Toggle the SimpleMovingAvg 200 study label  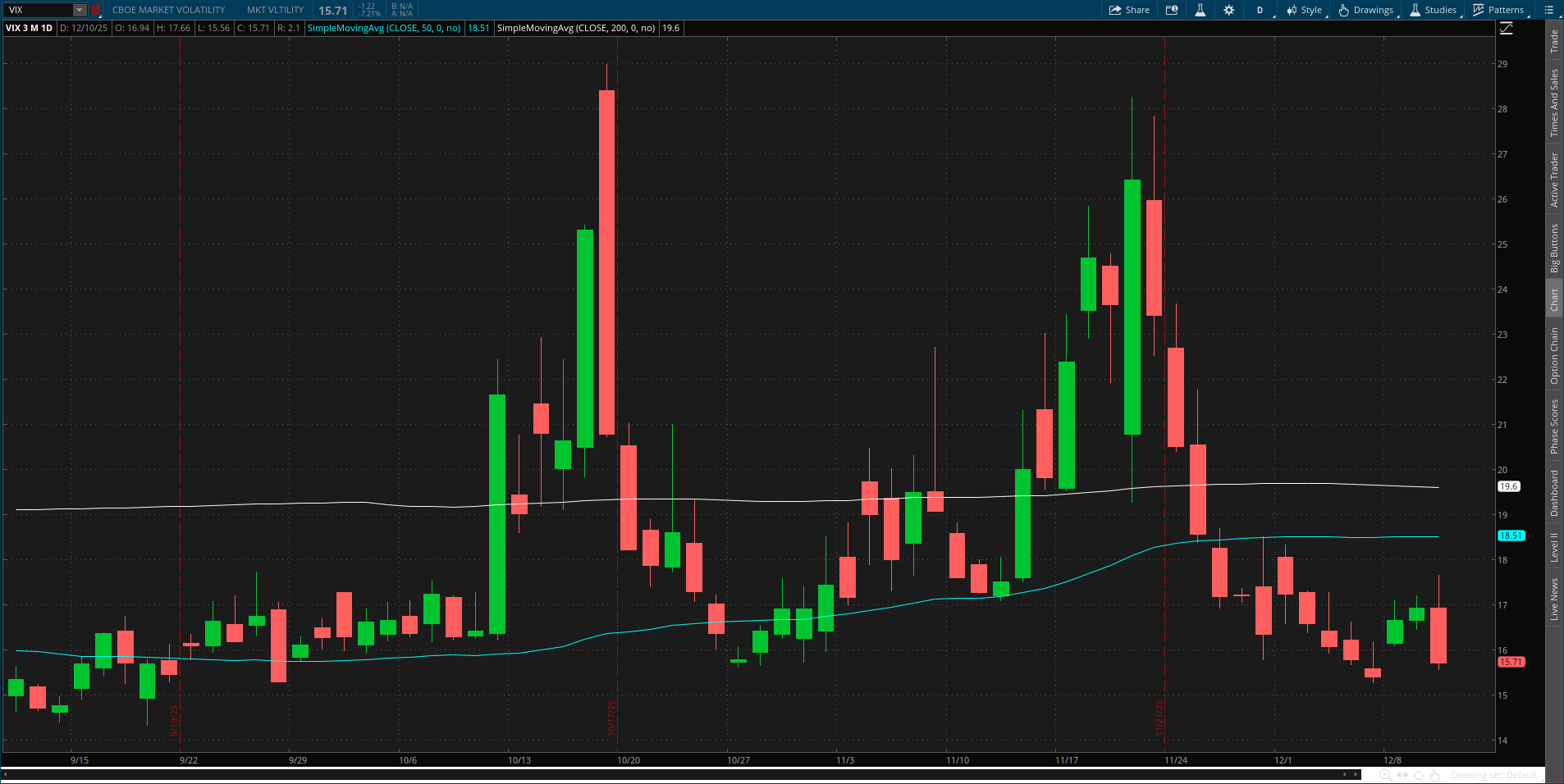[x=576, y=27]
